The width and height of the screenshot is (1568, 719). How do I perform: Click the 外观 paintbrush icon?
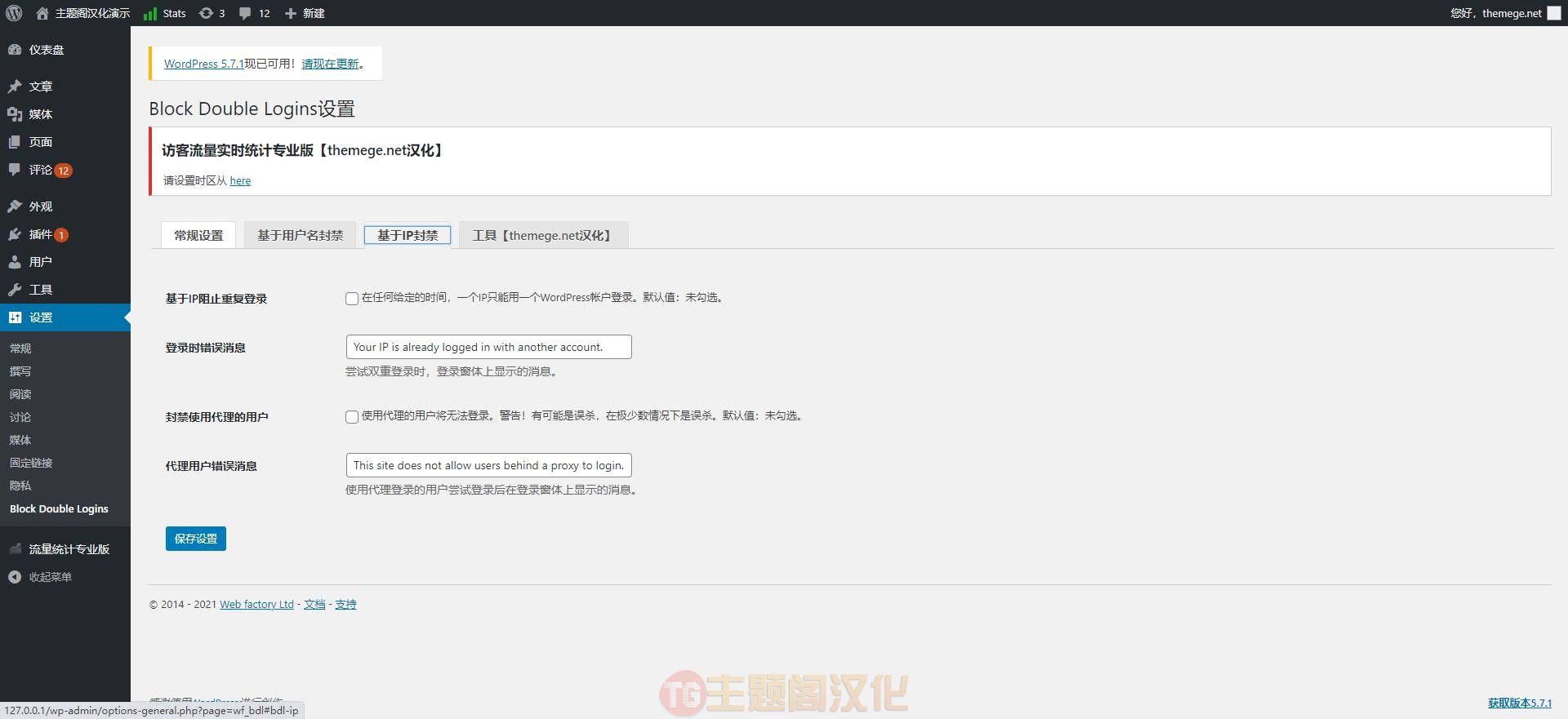tap(15, 206)
